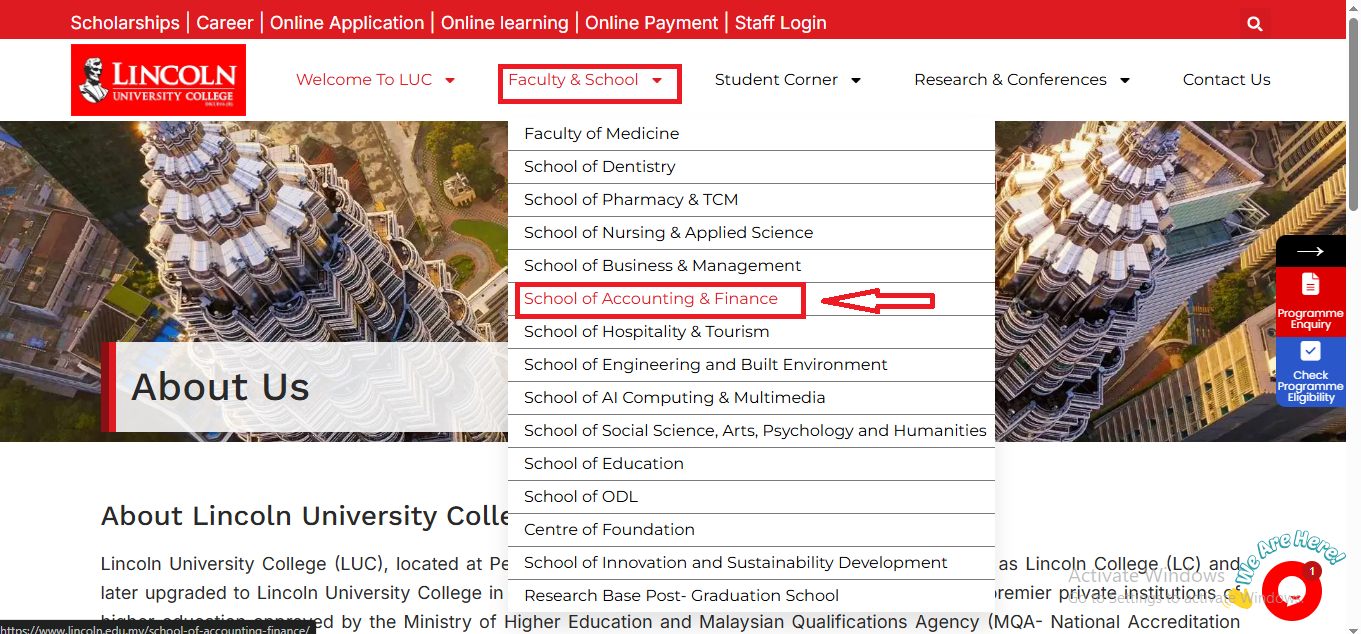Open School of Dentistry menu item
Viewport: 1361px width, 634px height.
[x=600, y=167]
